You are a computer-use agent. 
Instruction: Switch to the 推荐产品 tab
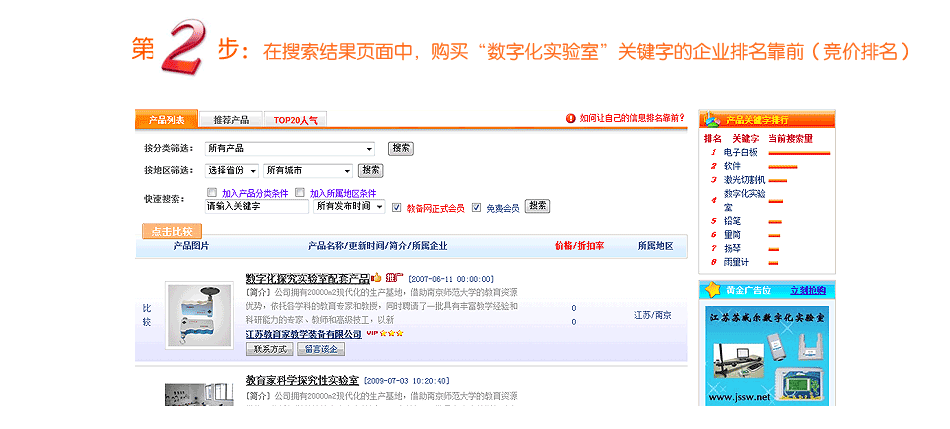point(230,119)
